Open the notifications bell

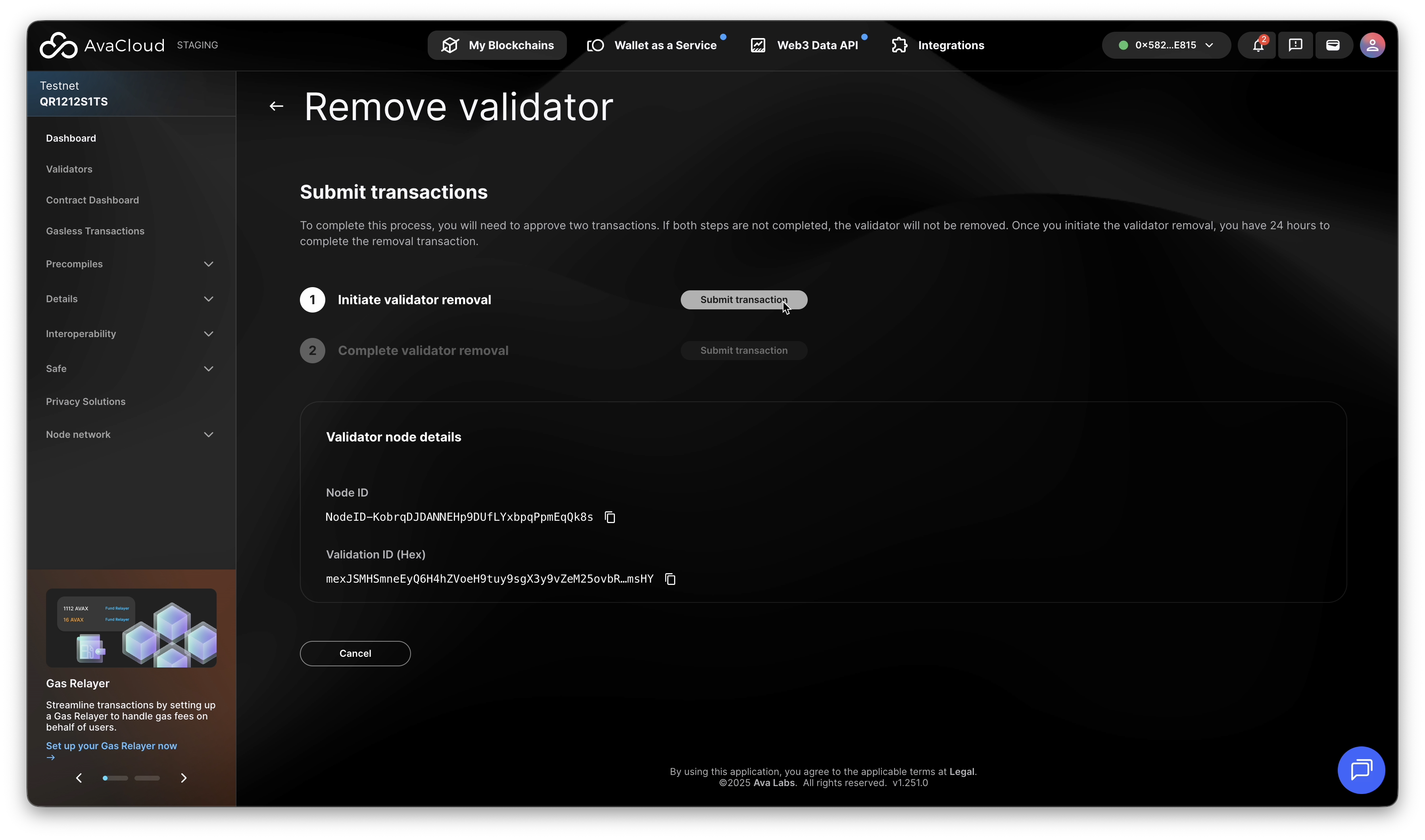pyautogui.click(x=1258, y=45)
